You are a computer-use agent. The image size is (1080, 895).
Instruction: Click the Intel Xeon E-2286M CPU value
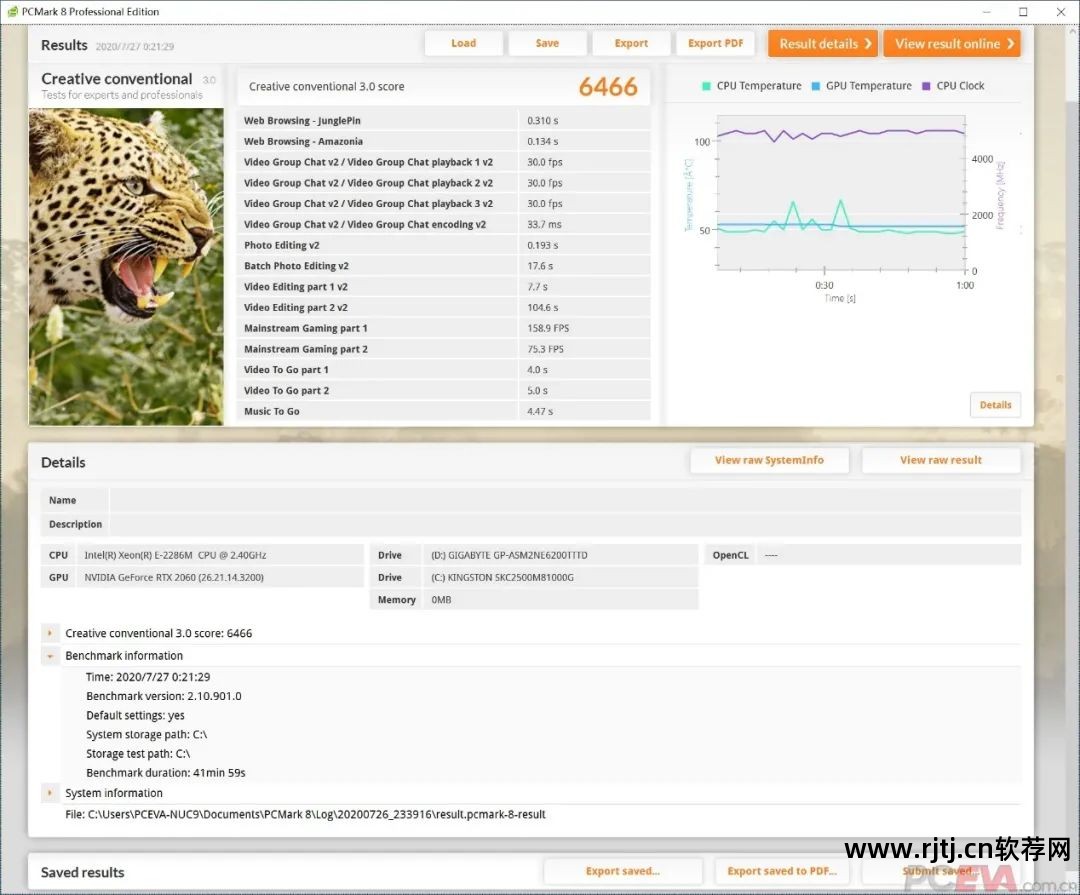tap(176, 555)
